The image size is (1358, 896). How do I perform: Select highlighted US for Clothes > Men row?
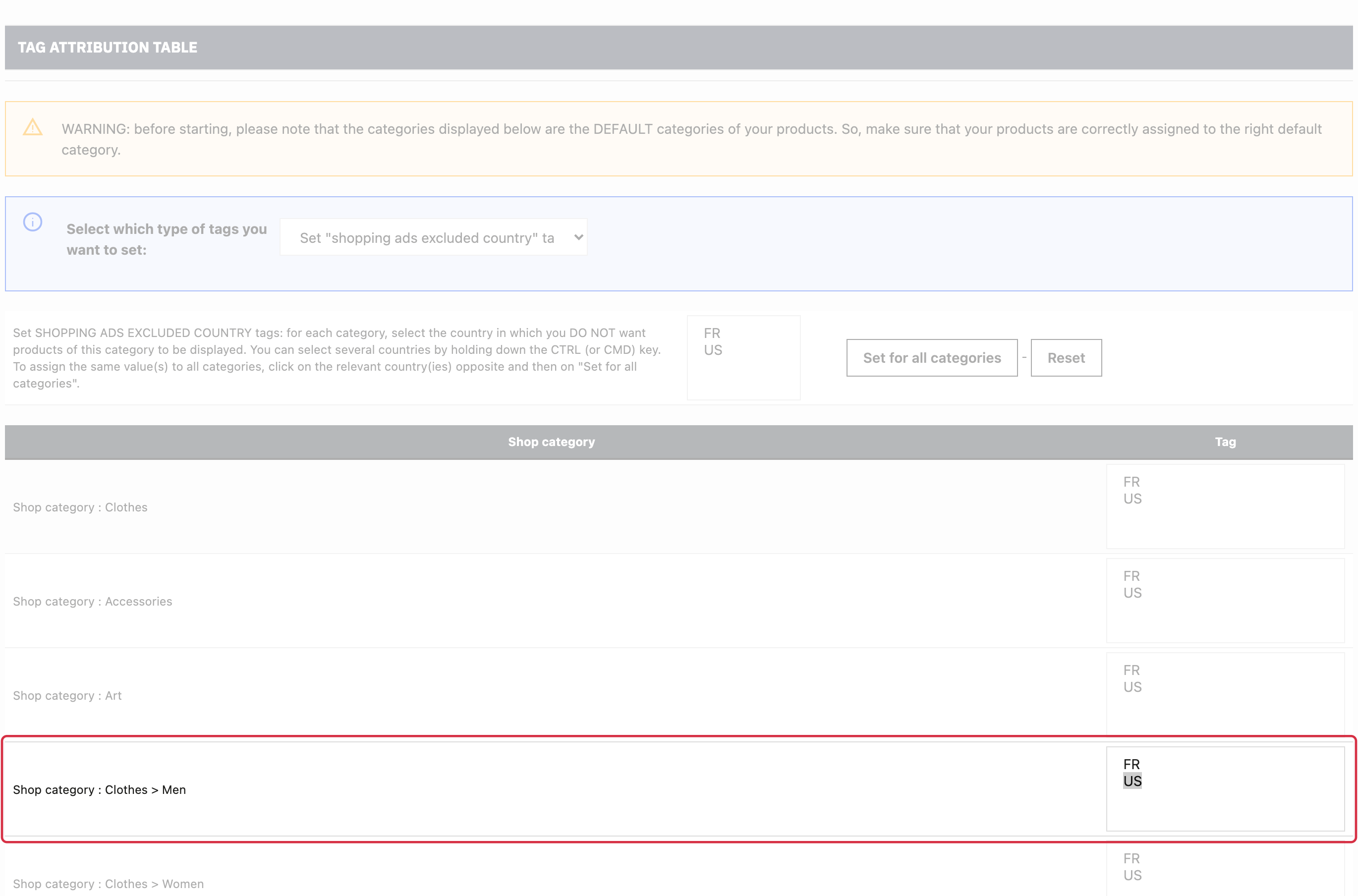(1132, 781)
